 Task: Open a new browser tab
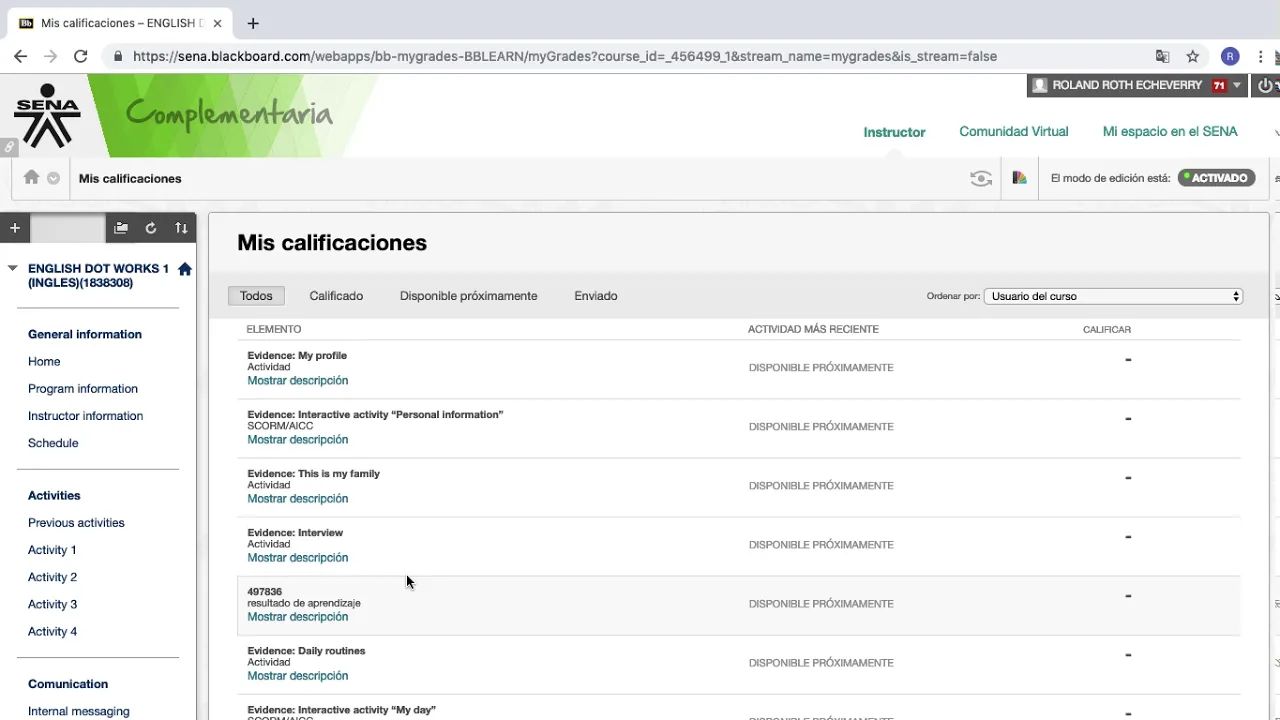[x=253, y=23]
